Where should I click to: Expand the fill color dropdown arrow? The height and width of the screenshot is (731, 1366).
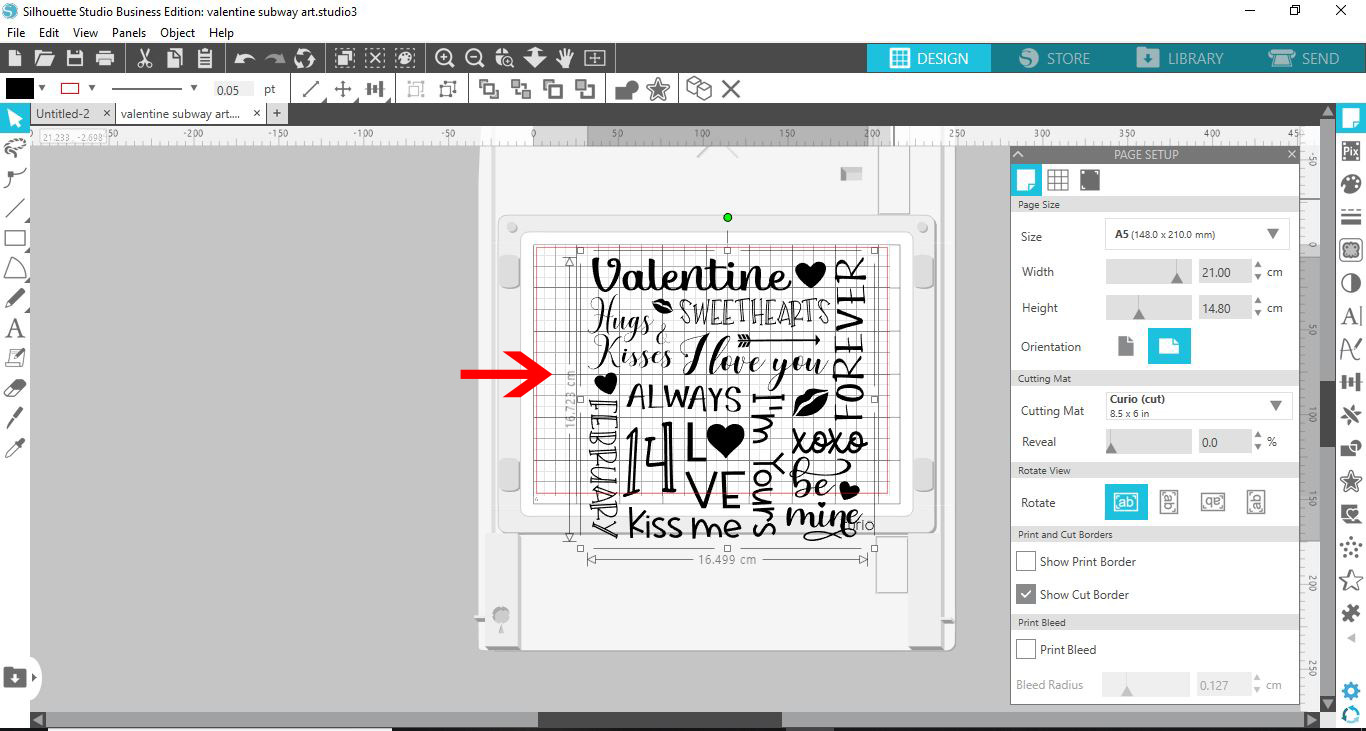(x=43, y=89)
